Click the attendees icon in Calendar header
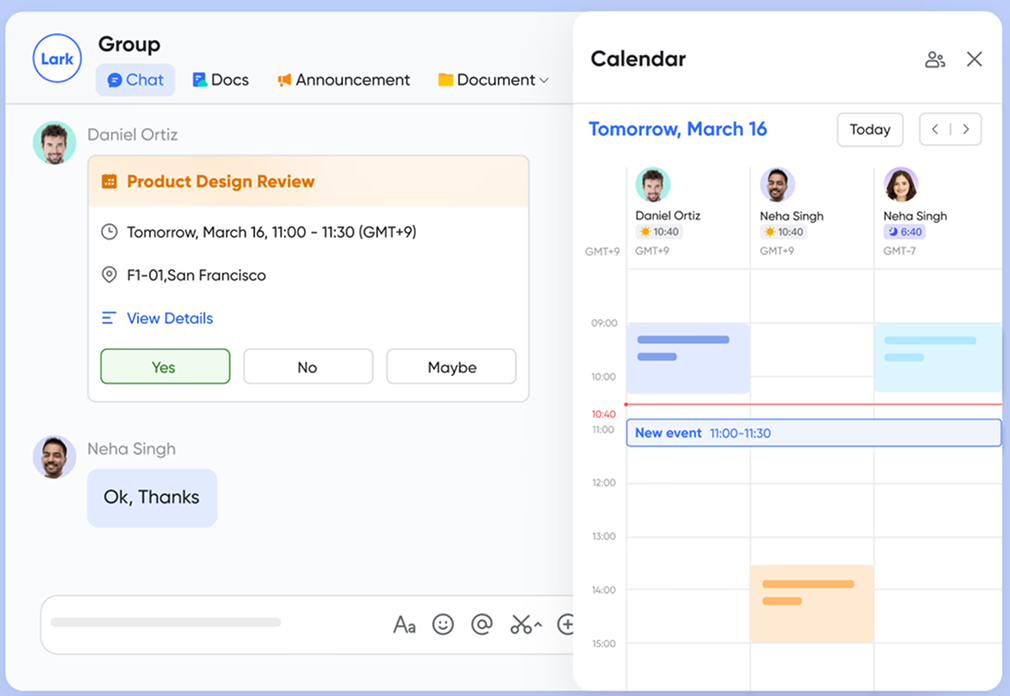The height and width of the screenshot is (696, 1010). (935, 60)
